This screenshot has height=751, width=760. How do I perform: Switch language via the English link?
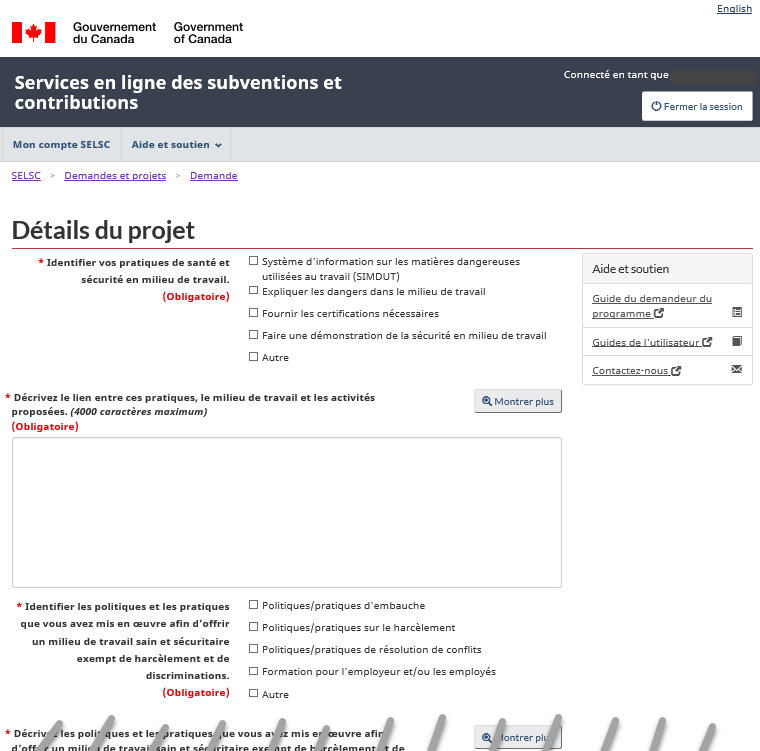point(734,9)
